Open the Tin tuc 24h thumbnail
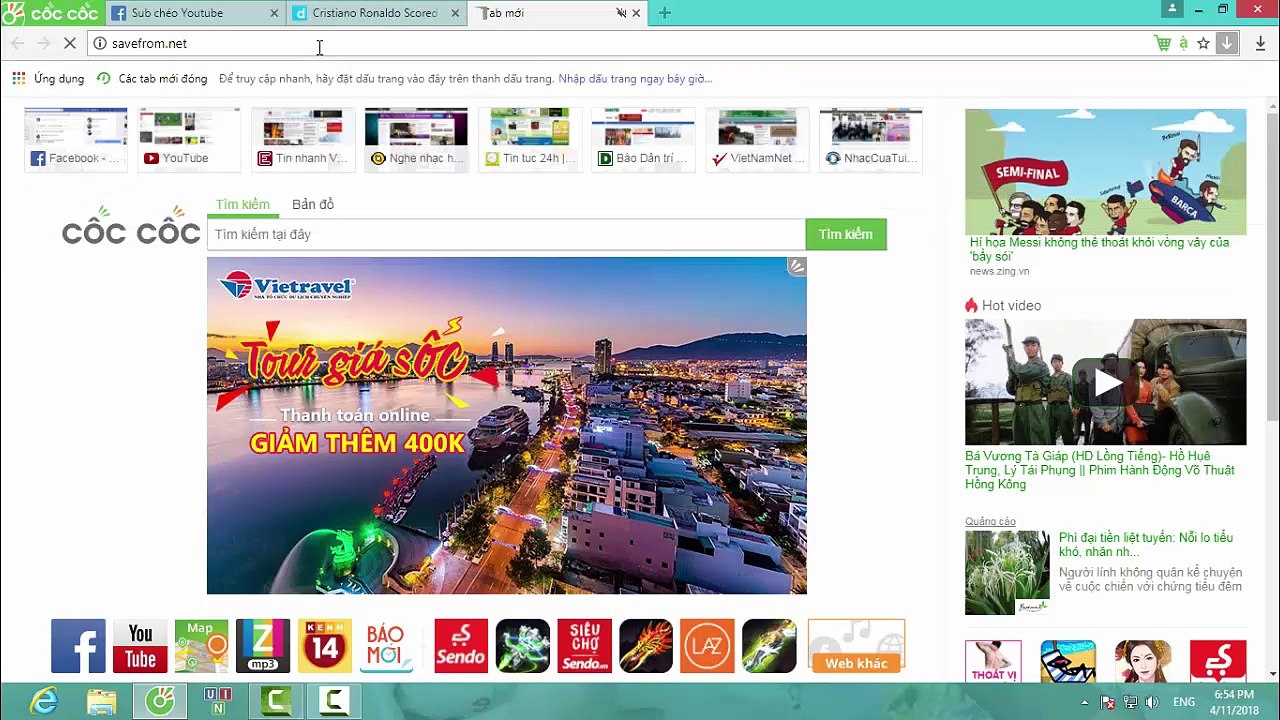 [x=530, y=139]
